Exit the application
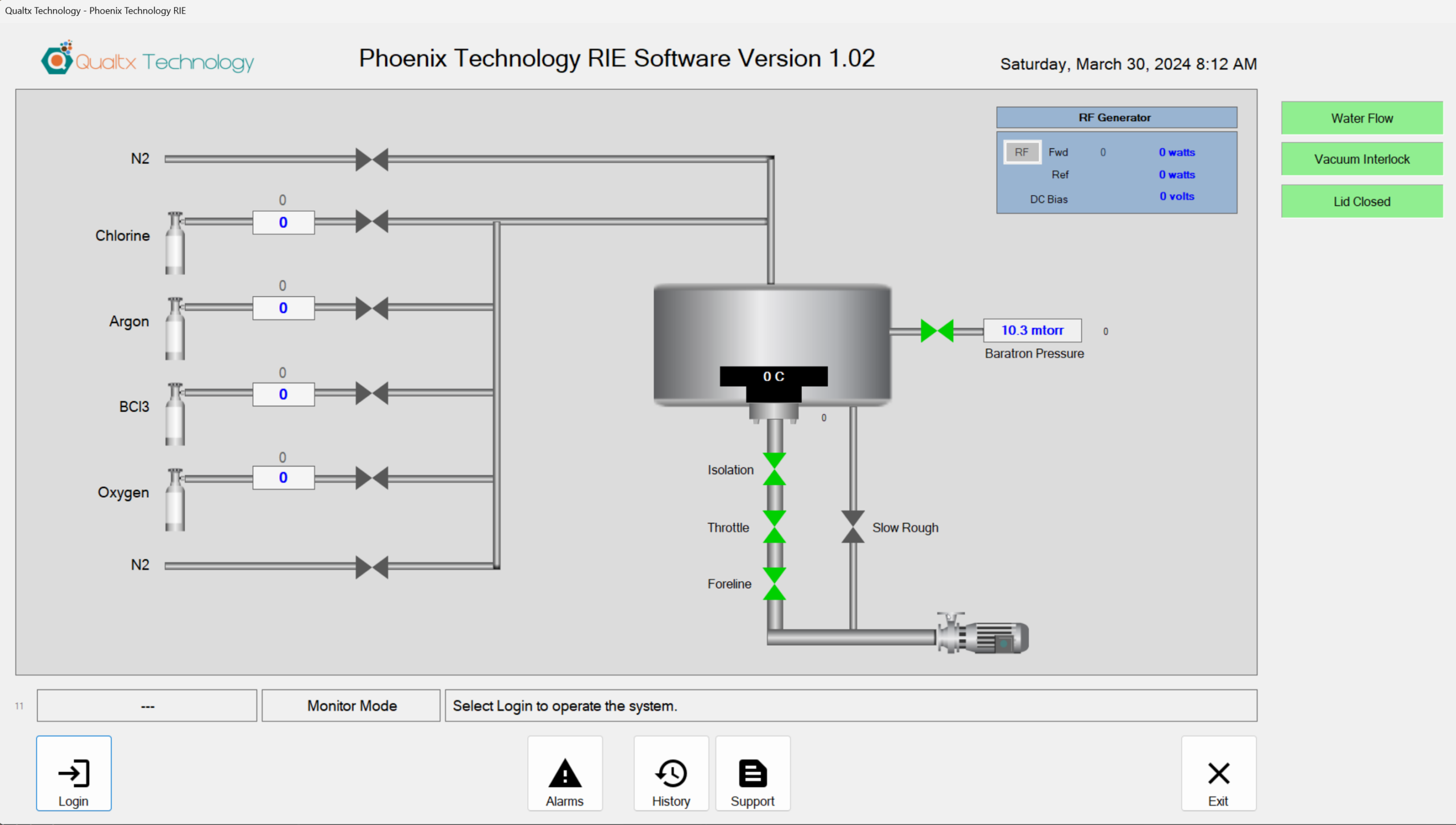1456x825 pixels. 1219,773
